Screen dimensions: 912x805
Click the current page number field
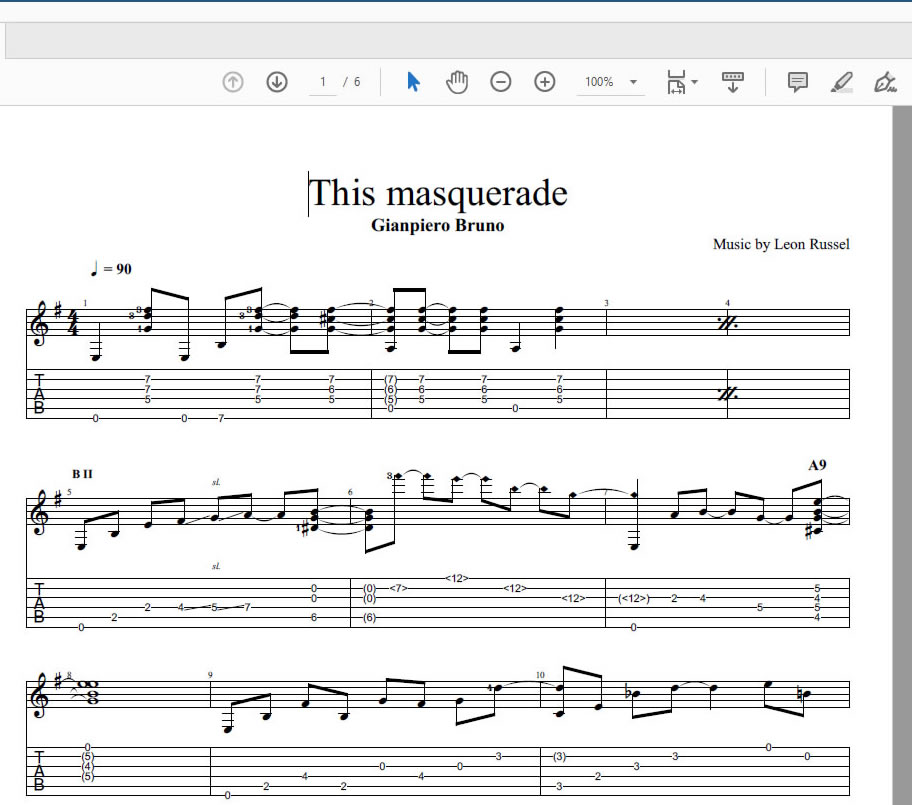(323, 82)
